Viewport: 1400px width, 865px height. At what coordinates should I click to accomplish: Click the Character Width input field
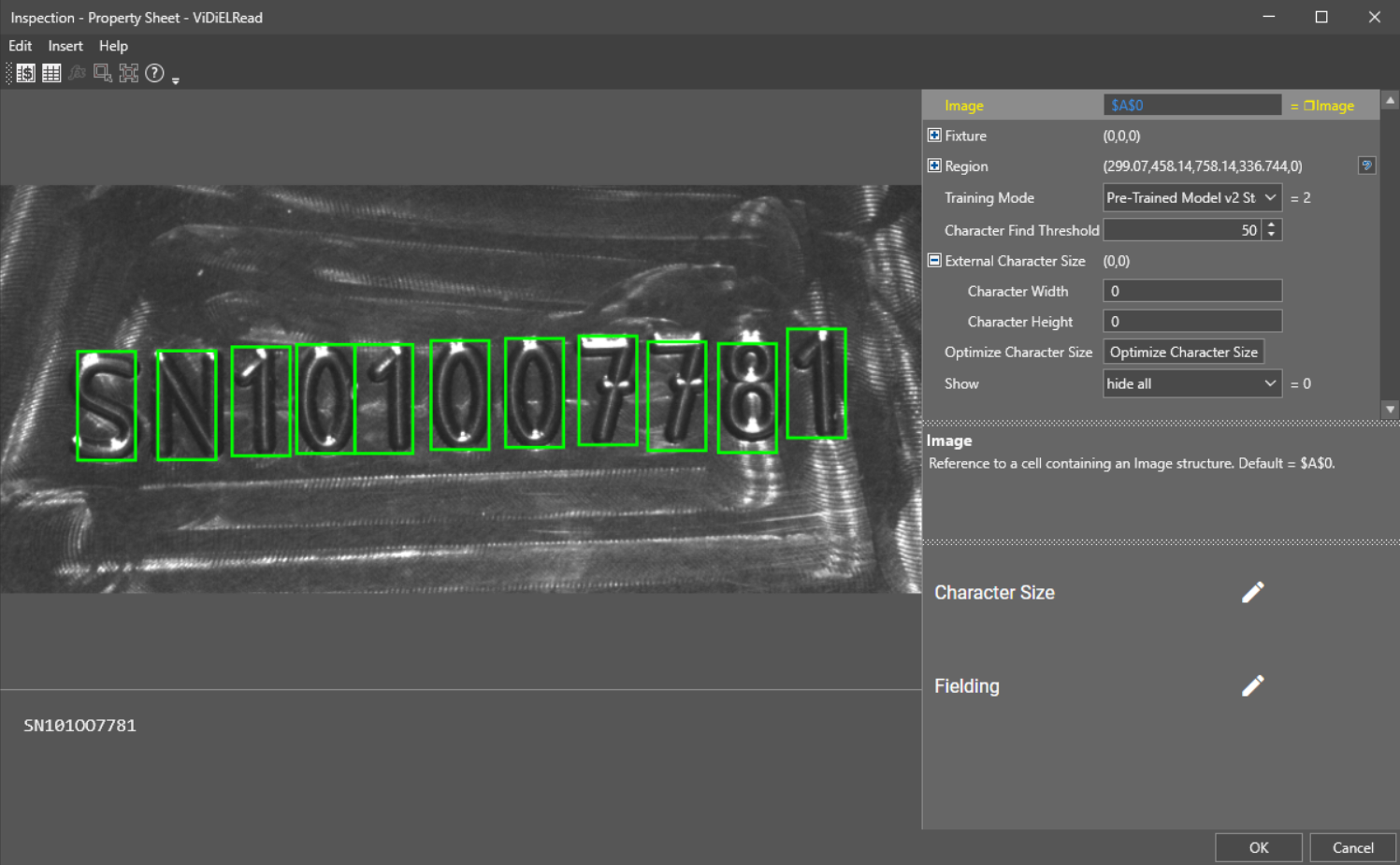(1192, 291)
